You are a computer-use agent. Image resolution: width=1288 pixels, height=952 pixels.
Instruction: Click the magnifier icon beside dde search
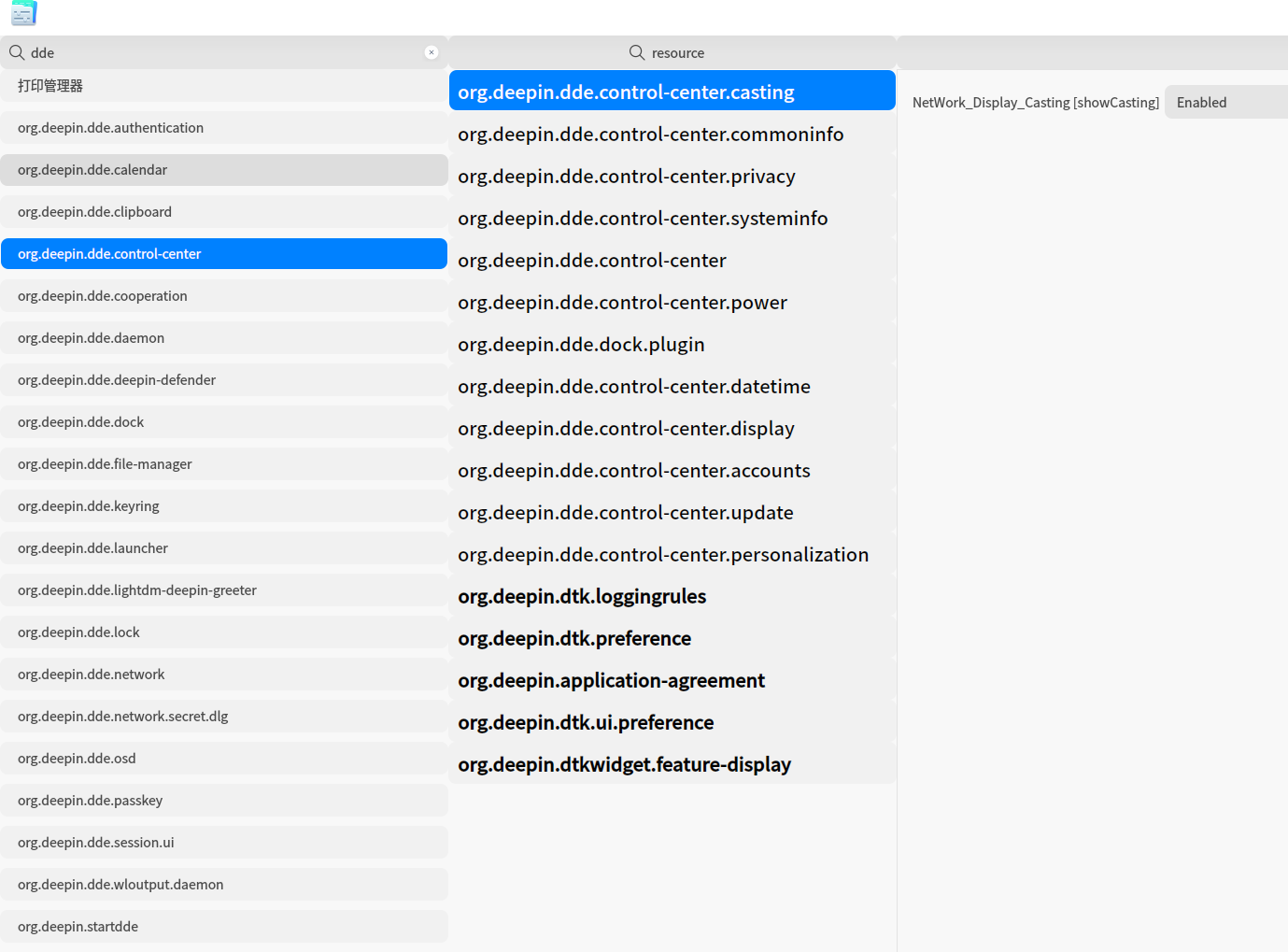tap(17, 52)
